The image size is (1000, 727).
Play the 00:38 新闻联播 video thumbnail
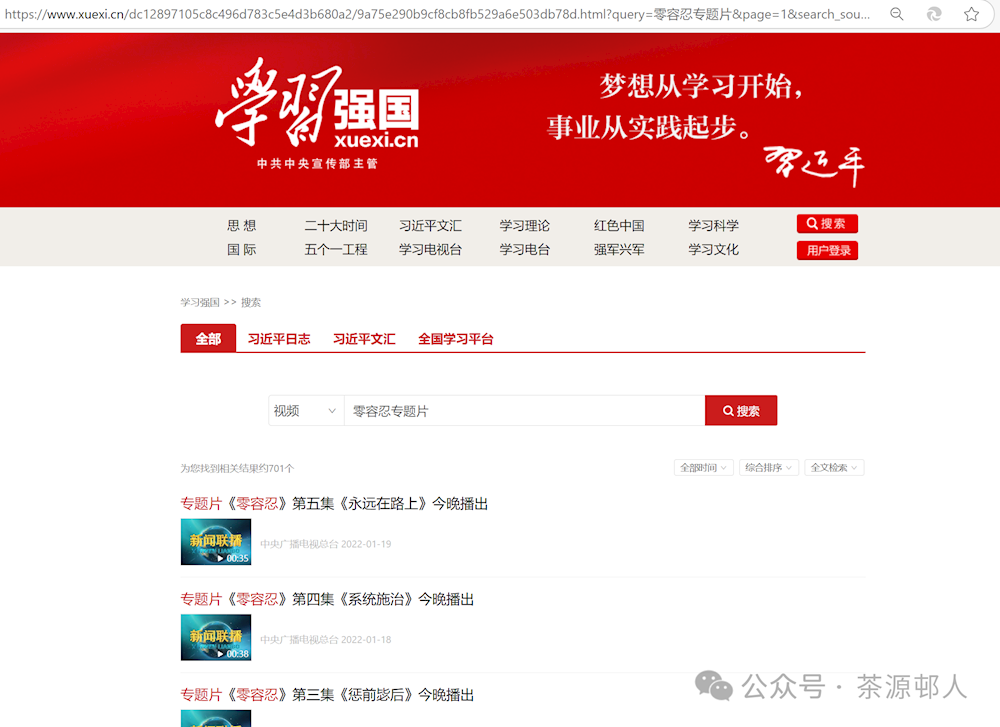pos(216,637)
